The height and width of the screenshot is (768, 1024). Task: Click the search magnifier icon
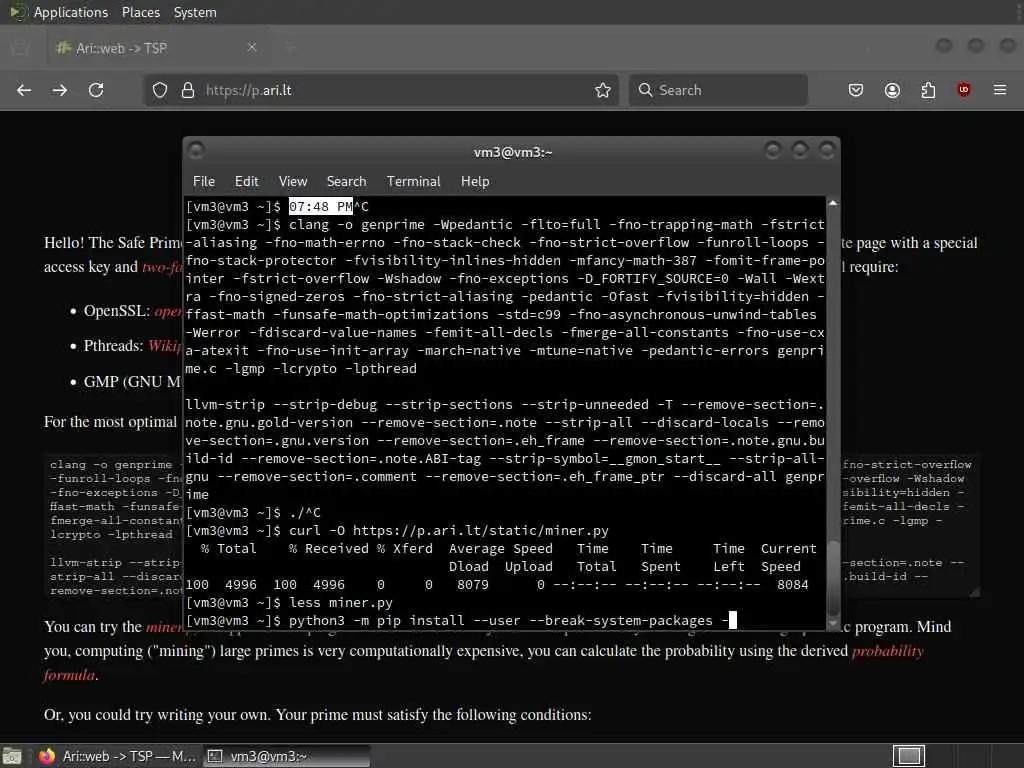click(645, 90)
